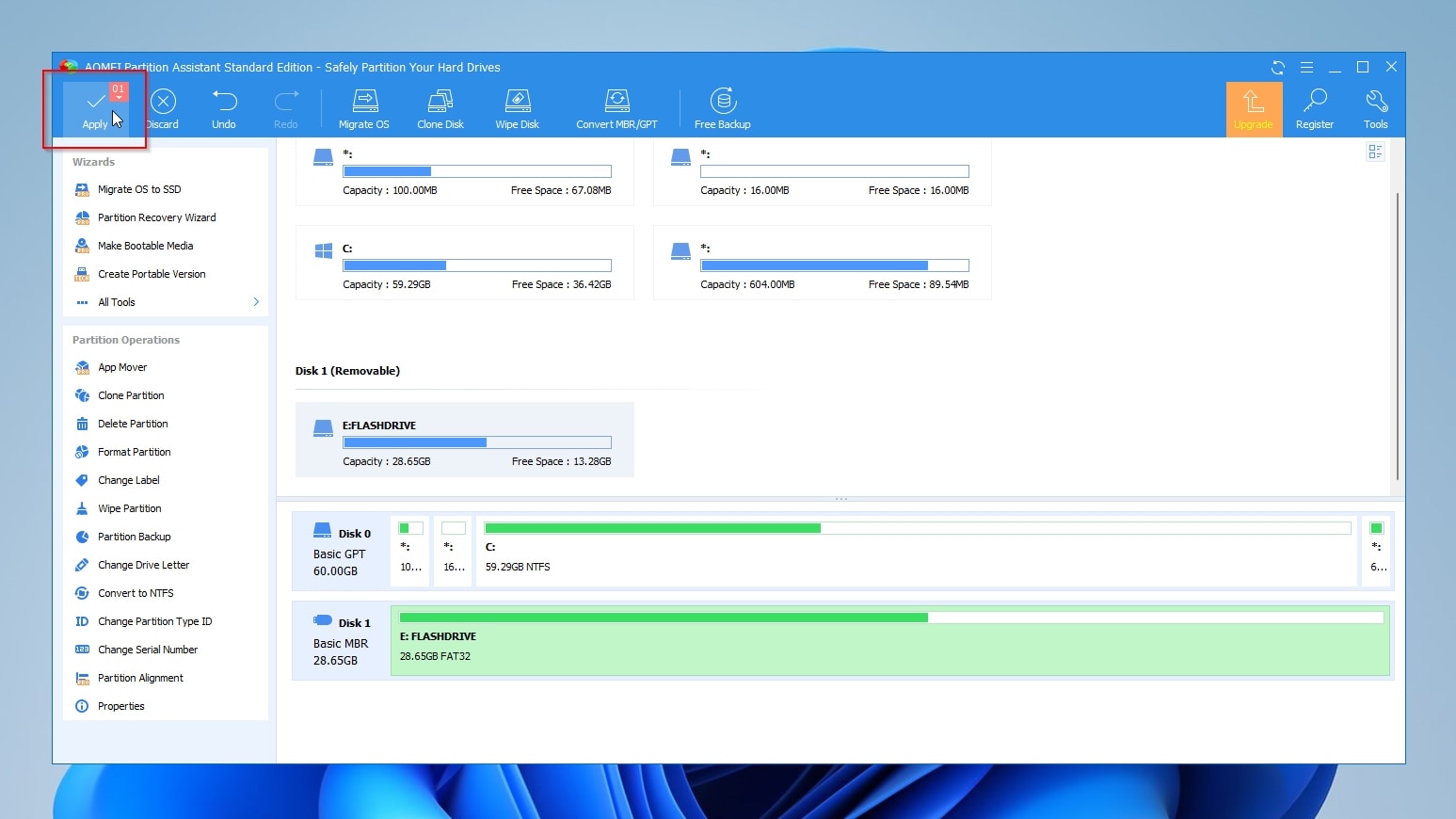Click the Disk 1 Basic MBR header
The height and width of the screenshot is (819, 1456).
coord(342,641)
